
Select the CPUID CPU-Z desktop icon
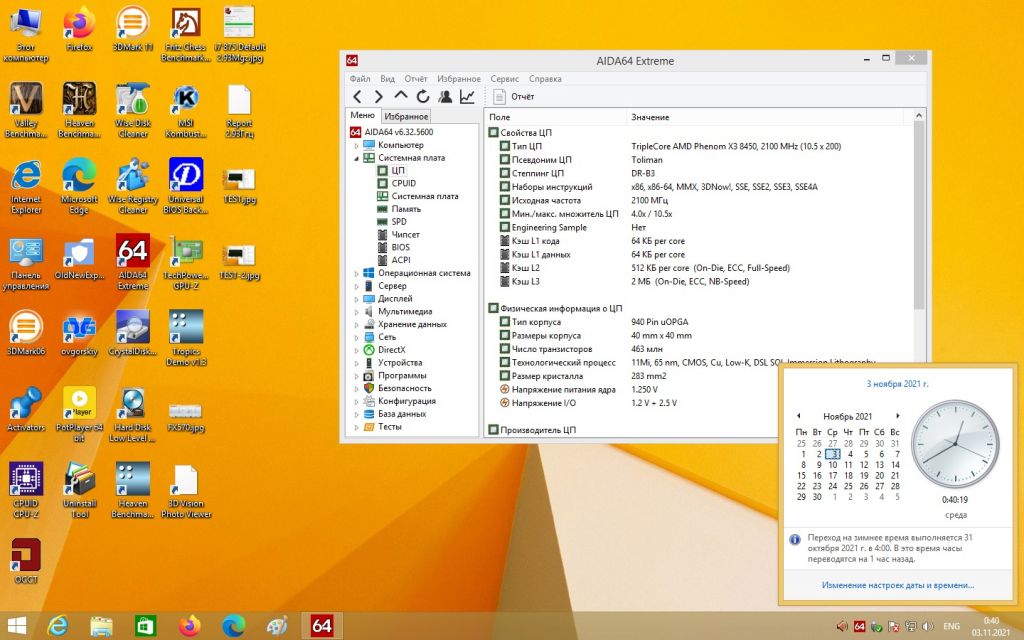click(25, 490)
